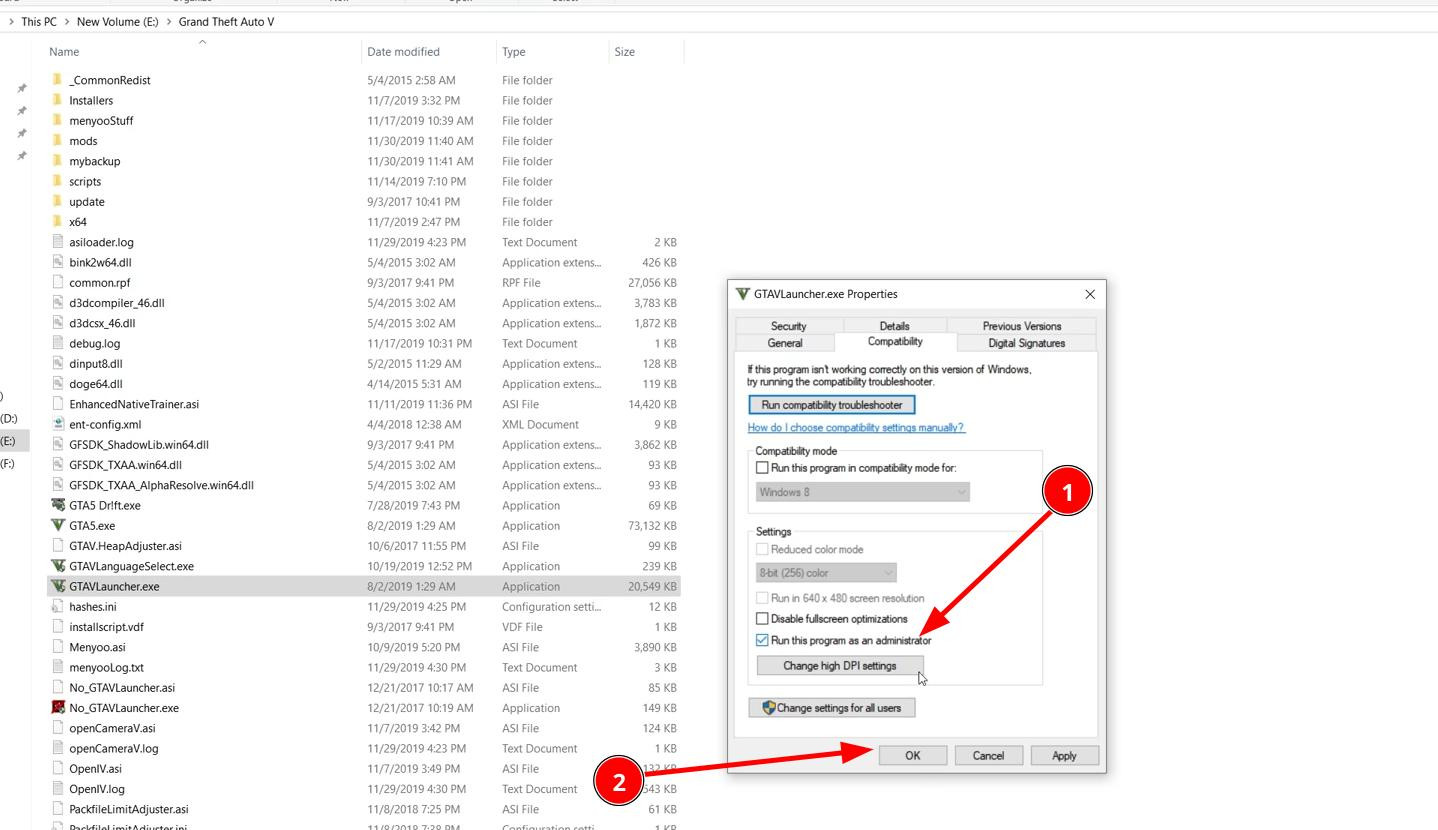The height and width of the screenshot is (830, 1438).
Task: Click the dinput8.dll file icon
Action: pos(58,363)
